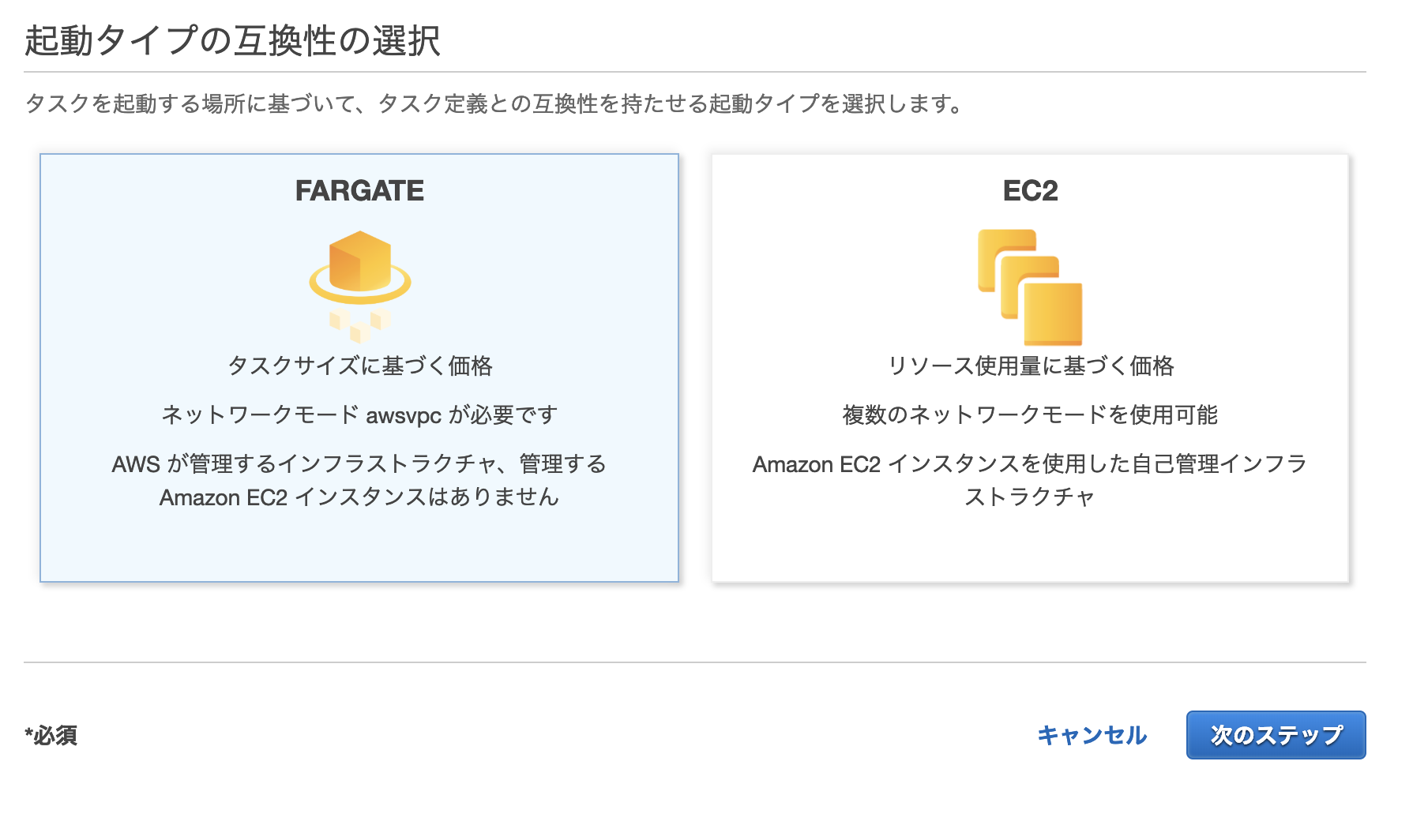Click the AWS が管理するインフラストラクチャ description
Image resolution: width=1428 pixels, height=840 pixels.
(359, 480)
